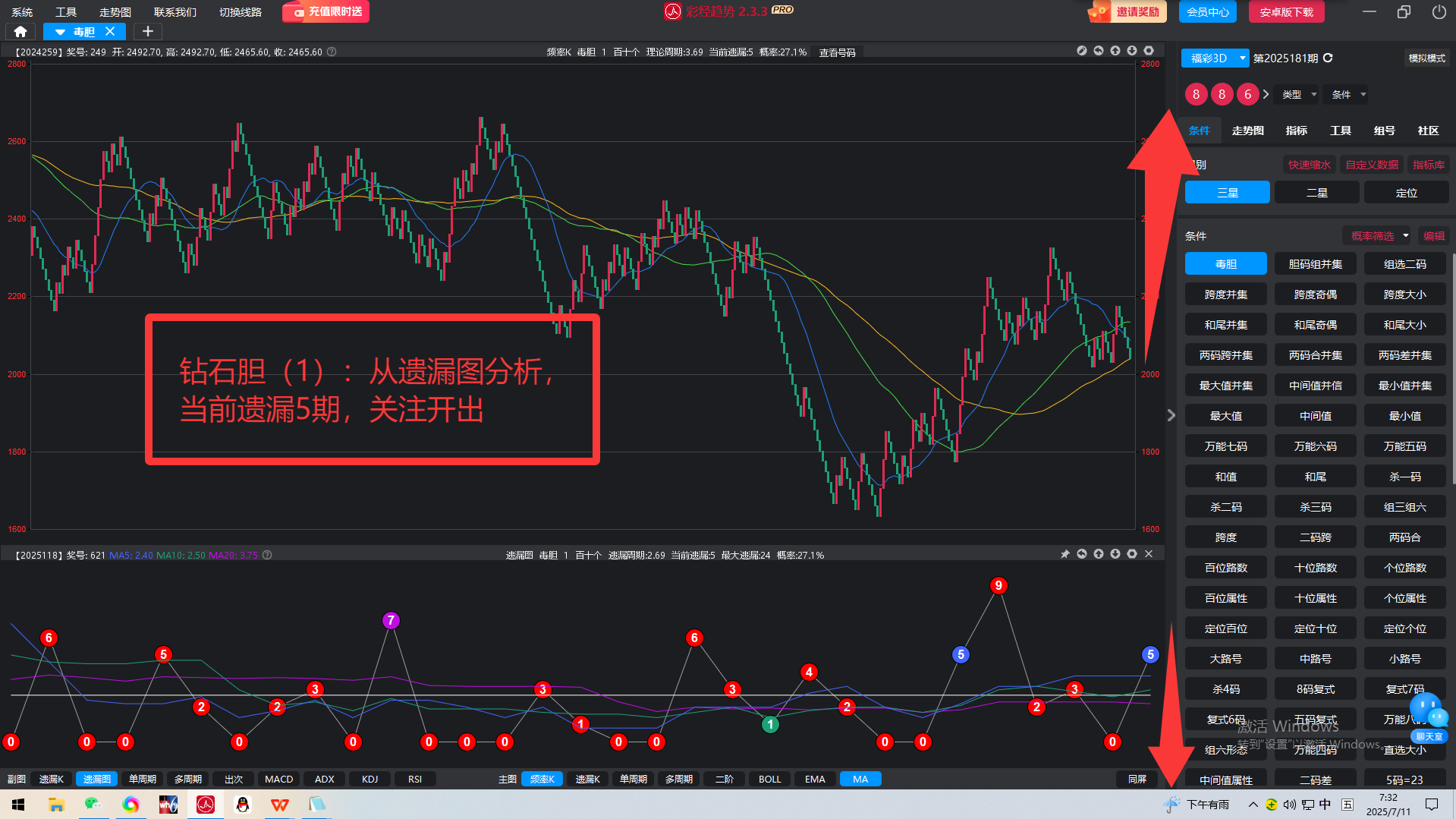Open QQ penguin icon in taskbar

coord(243,805)
